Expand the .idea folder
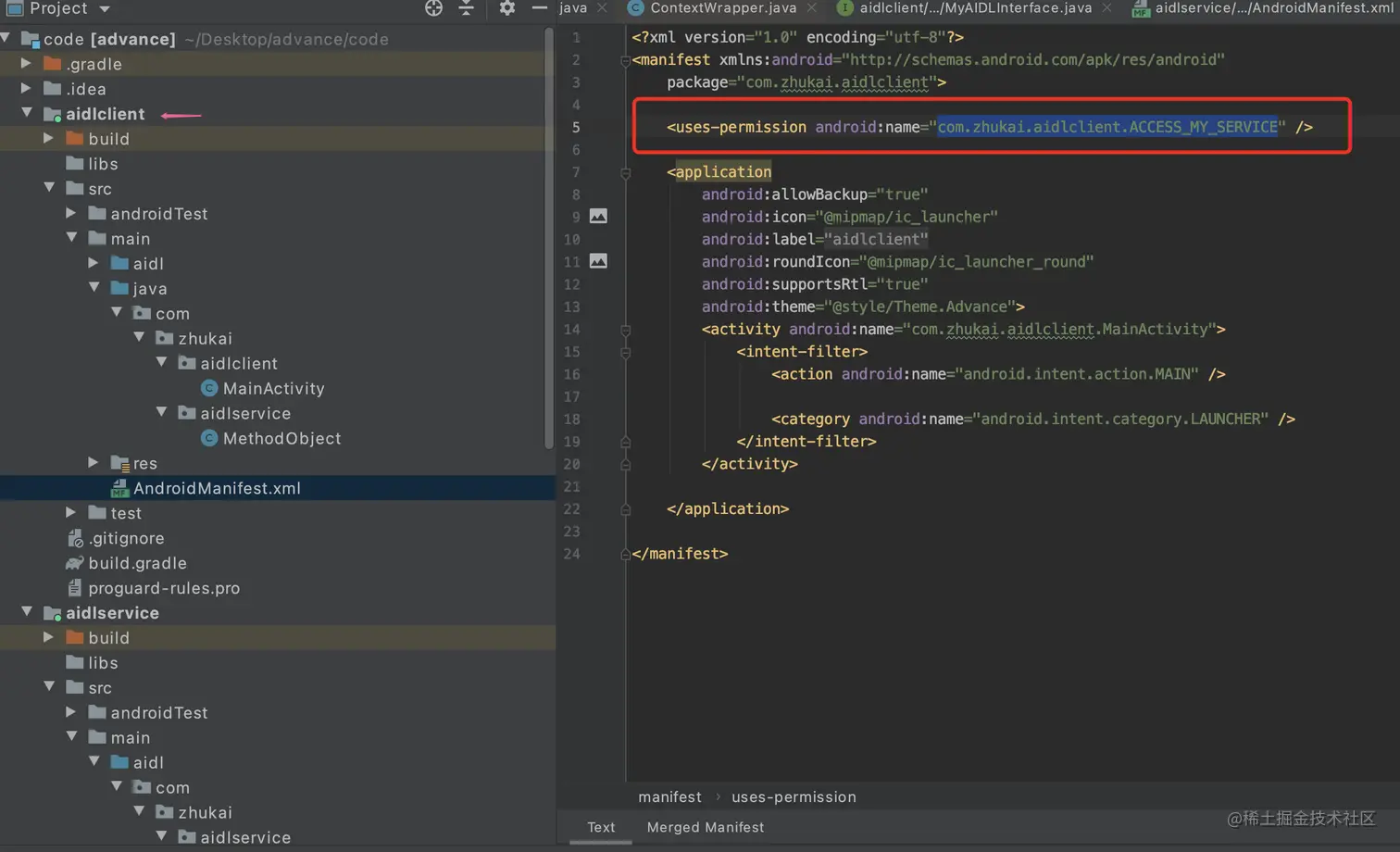This screenshot has width=1400, height=852. click(x=27, y=88)
